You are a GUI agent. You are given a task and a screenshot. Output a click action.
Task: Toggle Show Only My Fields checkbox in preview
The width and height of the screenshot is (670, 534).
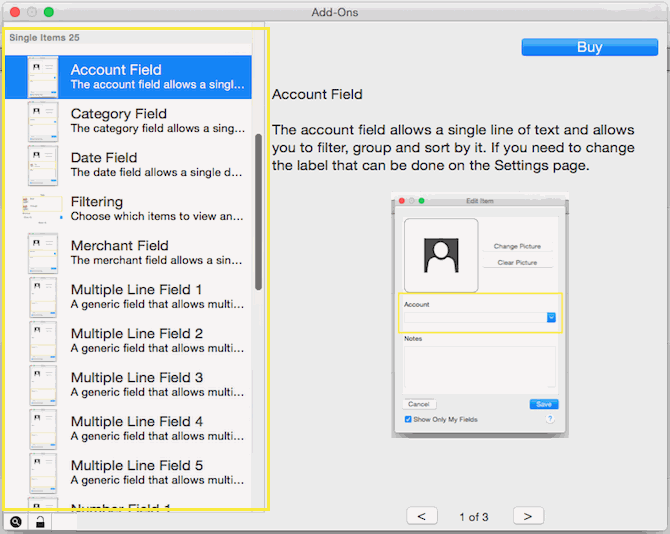click(408, 419)
